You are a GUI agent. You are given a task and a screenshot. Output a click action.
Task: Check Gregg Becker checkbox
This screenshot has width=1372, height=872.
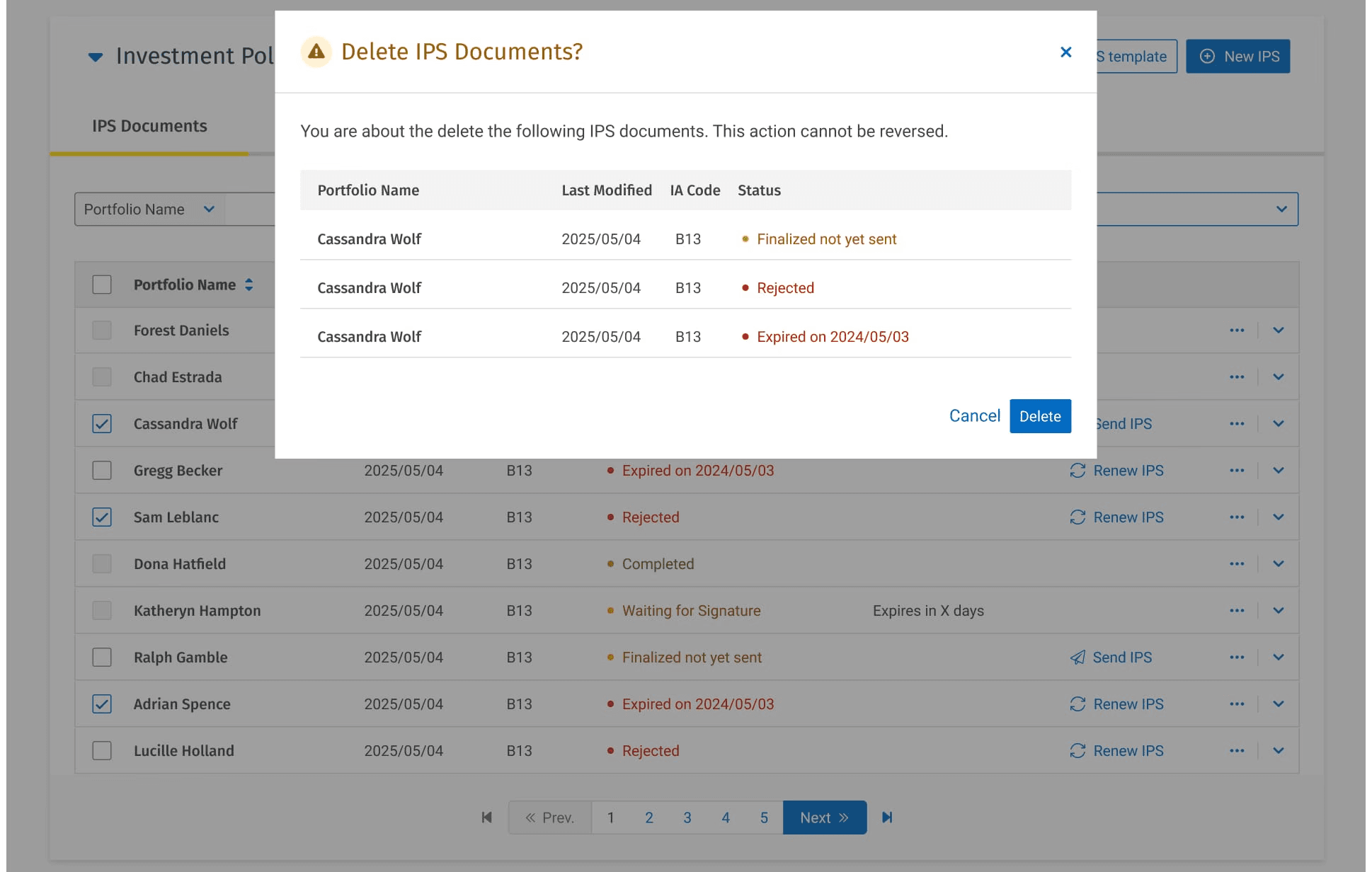click(102, 471)
